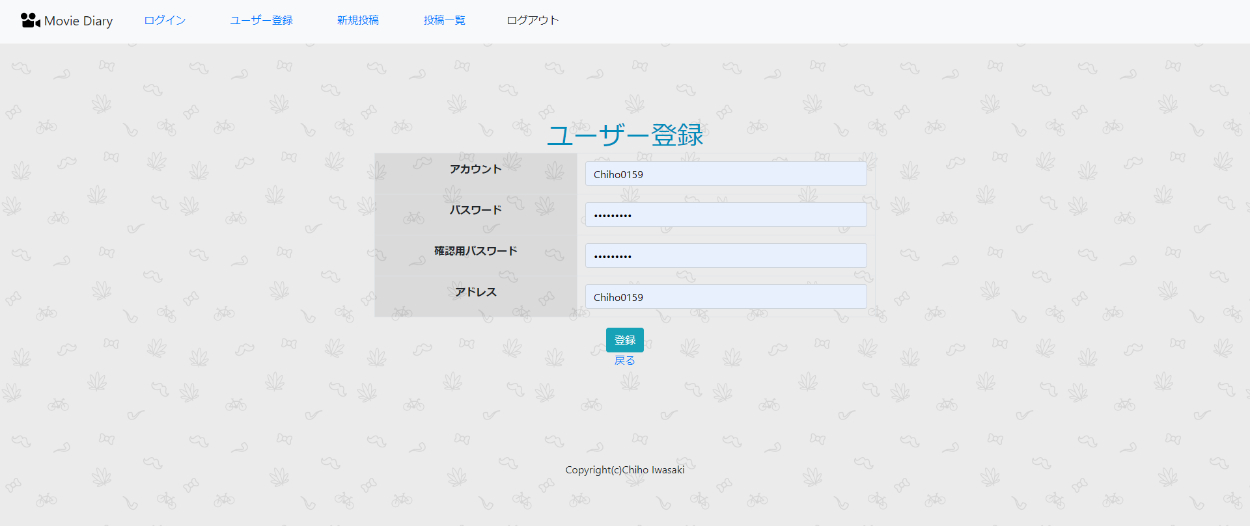Focus the アドレス text field
The width and height of the screenshot is (1250, 526).
[725, 297]
